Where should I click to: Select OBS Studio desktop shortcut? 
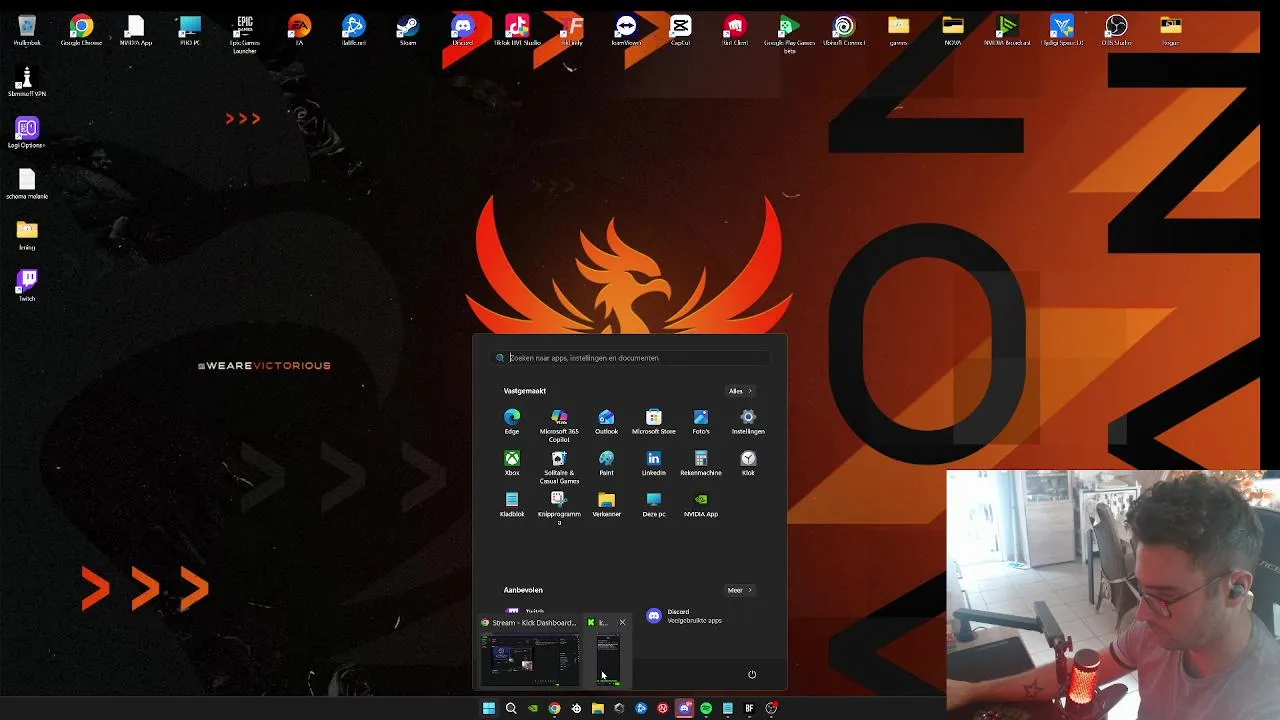(x=1116, y=30)
